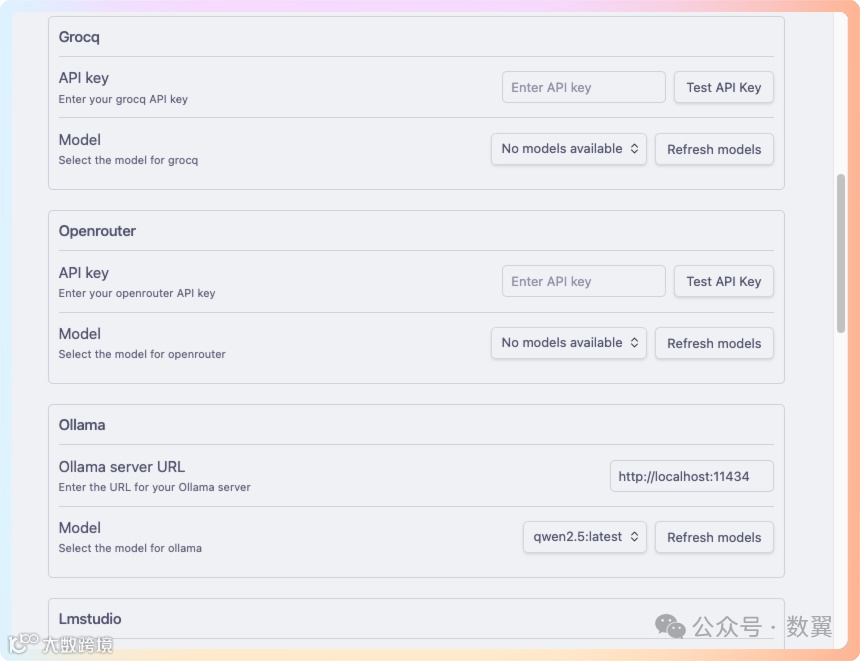Click the Openrouter API key input field
This screenshot has height=661, width=860.
pos(584,281)
